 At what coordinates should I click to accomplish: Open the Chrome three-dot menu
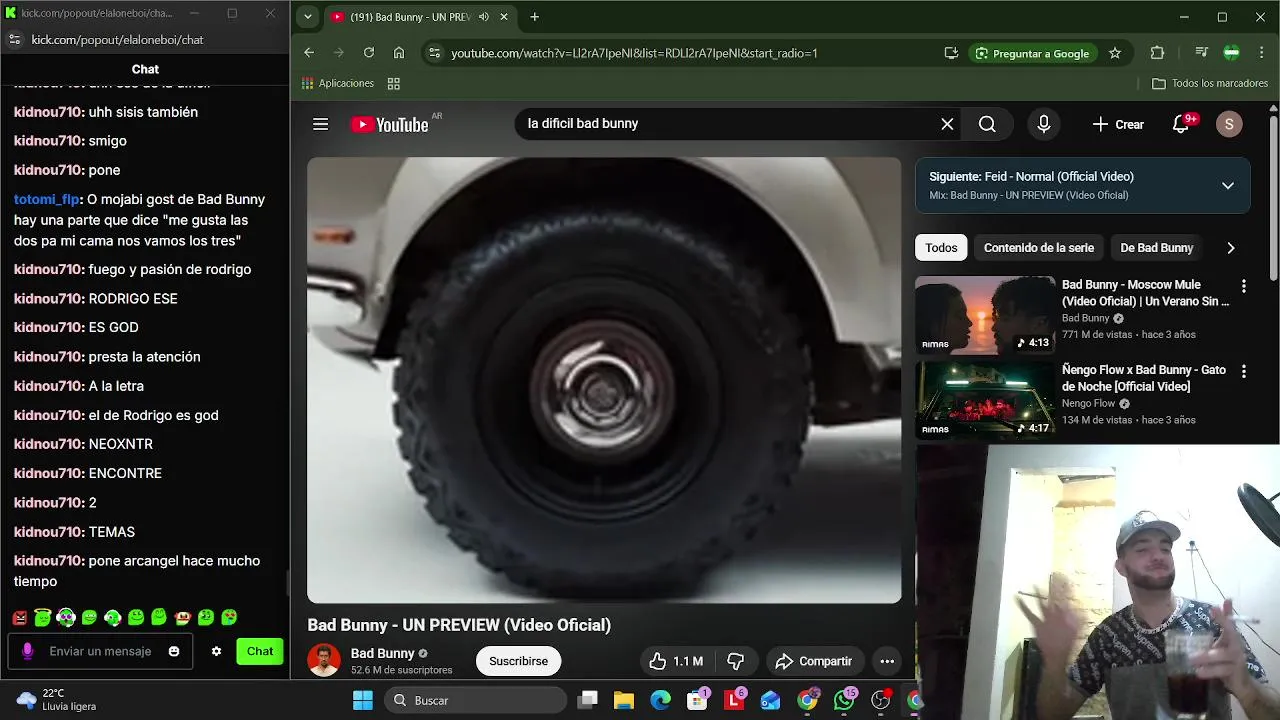pyautogui.click(x=1261, y=53)
